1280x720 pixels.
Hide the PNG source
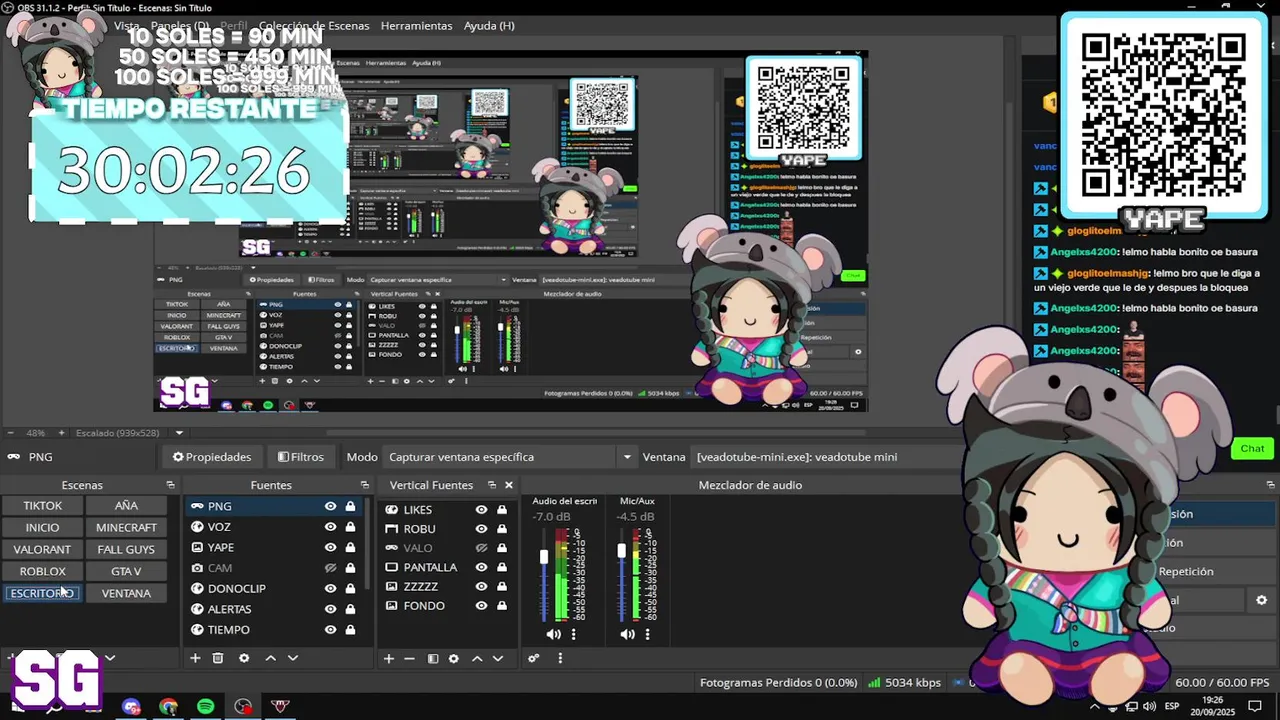(x=330, y=506)
